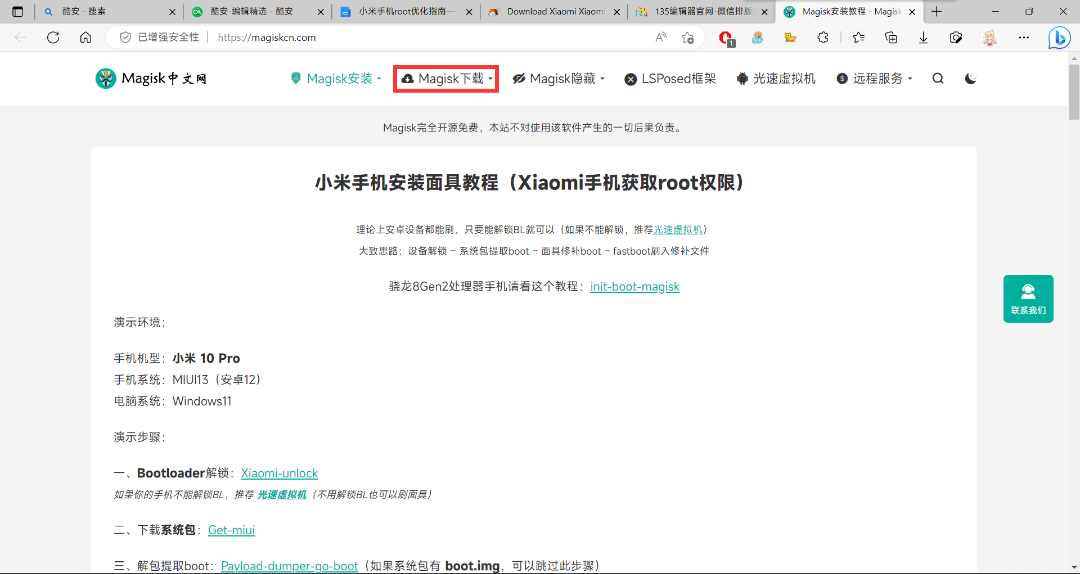
Task: Open the Bing chat sidebar button
Action: point(1059,39)
